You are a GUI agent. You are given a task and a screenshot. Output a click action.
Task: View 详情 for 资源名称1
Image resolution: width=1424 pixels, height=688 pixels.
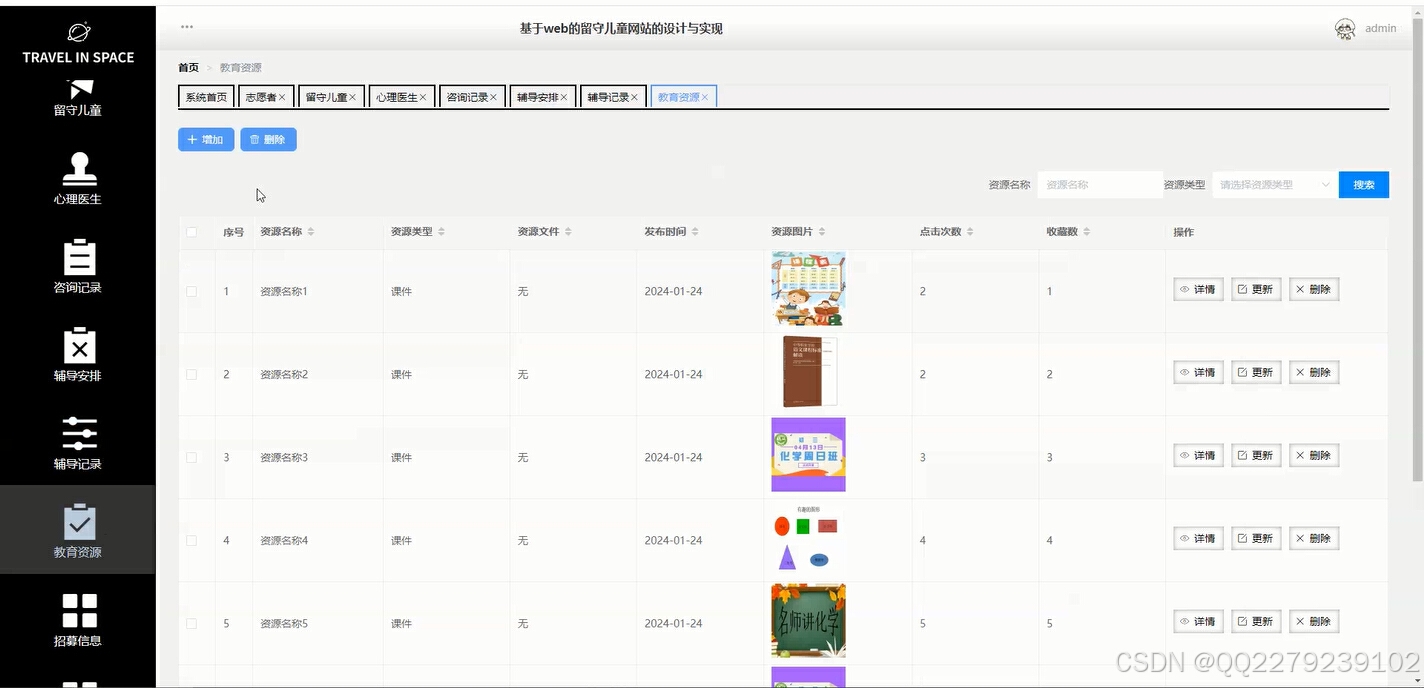(1198, 289)
